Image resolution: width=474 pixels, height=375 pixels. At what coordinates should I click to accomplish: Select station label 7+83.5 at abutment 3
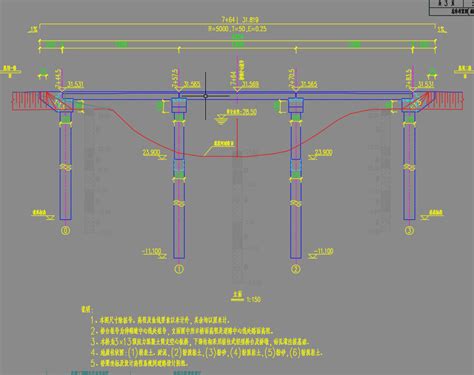(x=409, y=78)
